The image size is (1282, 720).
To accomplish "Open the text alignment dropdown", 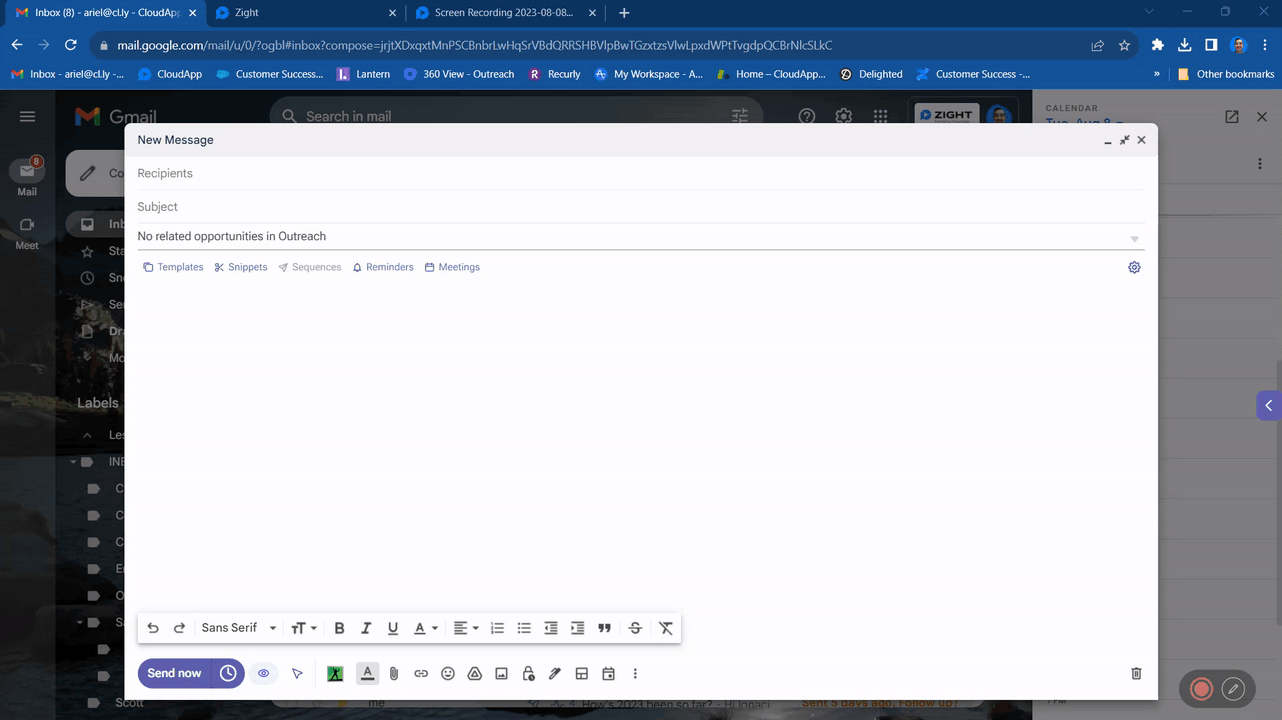I will [466, 628].
